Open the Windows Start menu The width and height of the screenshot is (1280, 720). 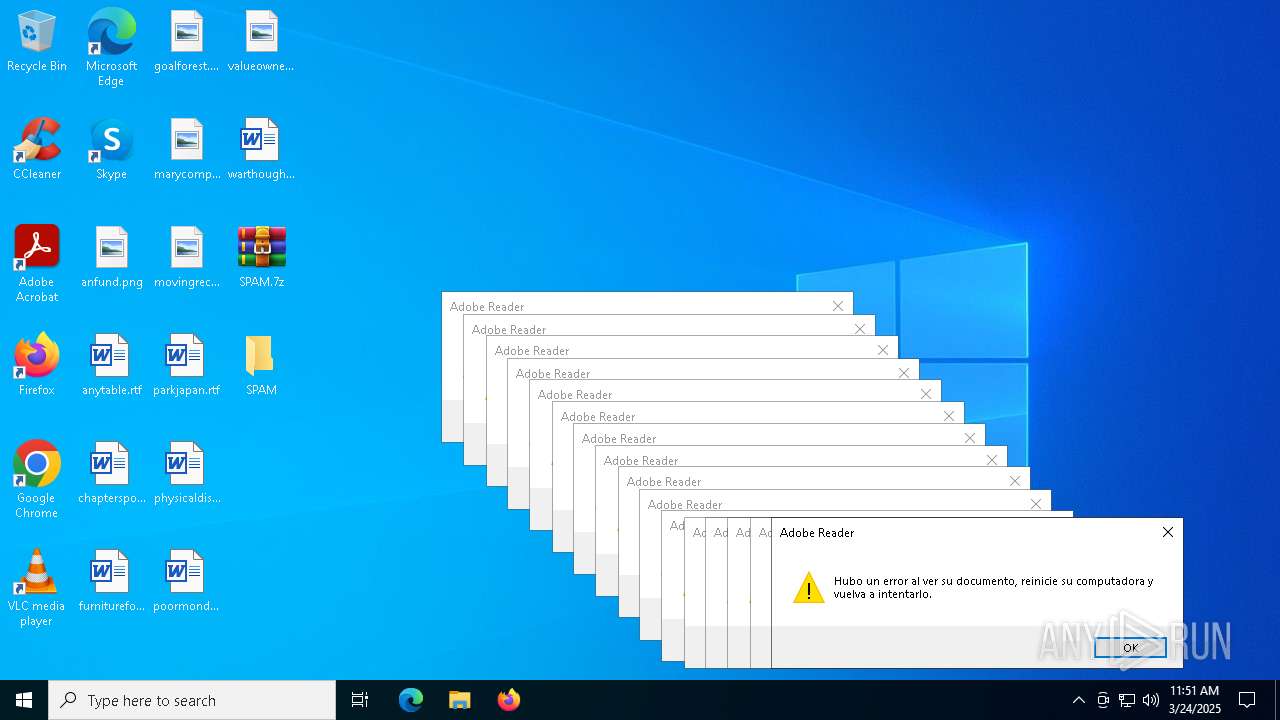tap(24, 700)
